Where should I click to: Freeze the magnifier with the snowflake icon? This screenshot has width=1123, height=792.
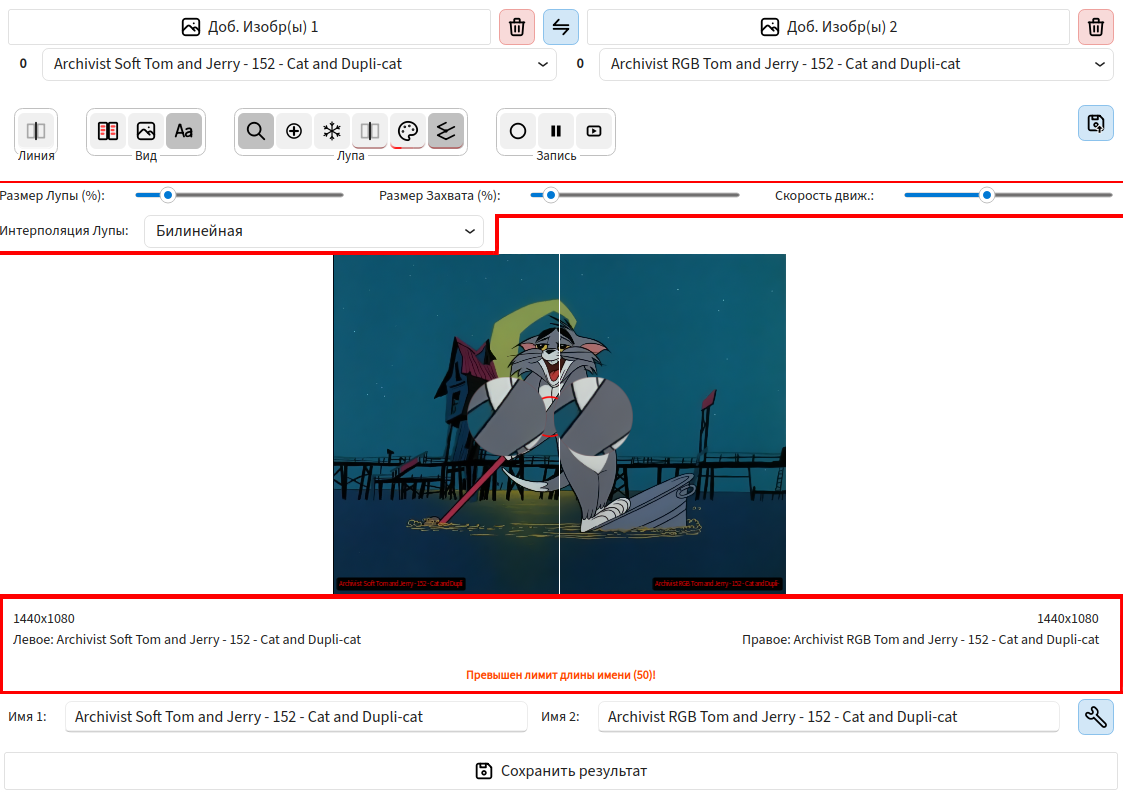coord(332,131)
